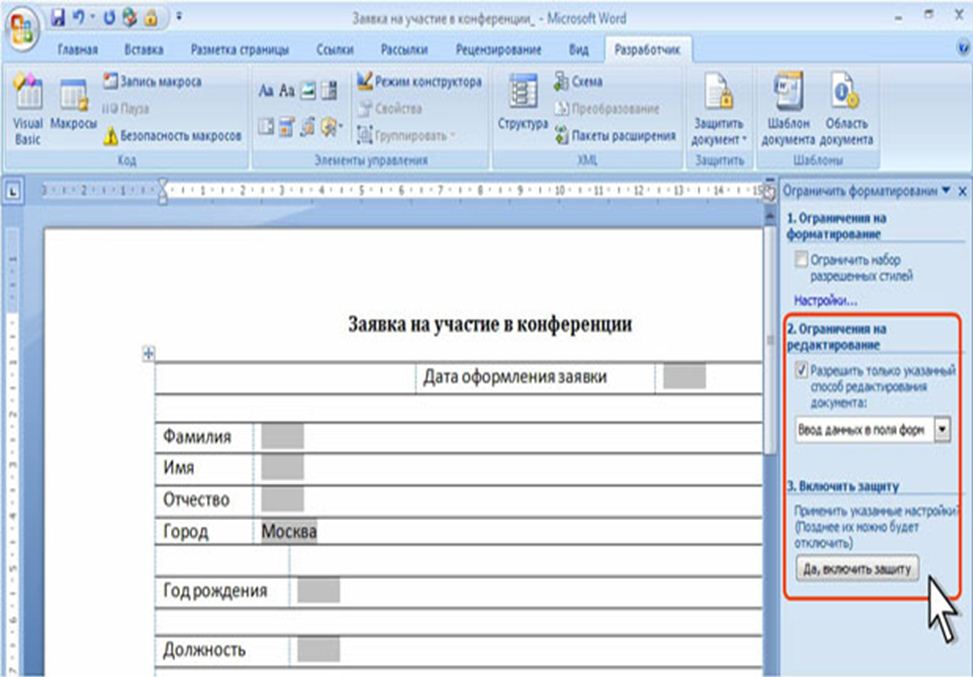The height and width of the screenshot is (677, 973).
Task: Click Область документа button
Action: pyautogui.click(x=846, y=109)
